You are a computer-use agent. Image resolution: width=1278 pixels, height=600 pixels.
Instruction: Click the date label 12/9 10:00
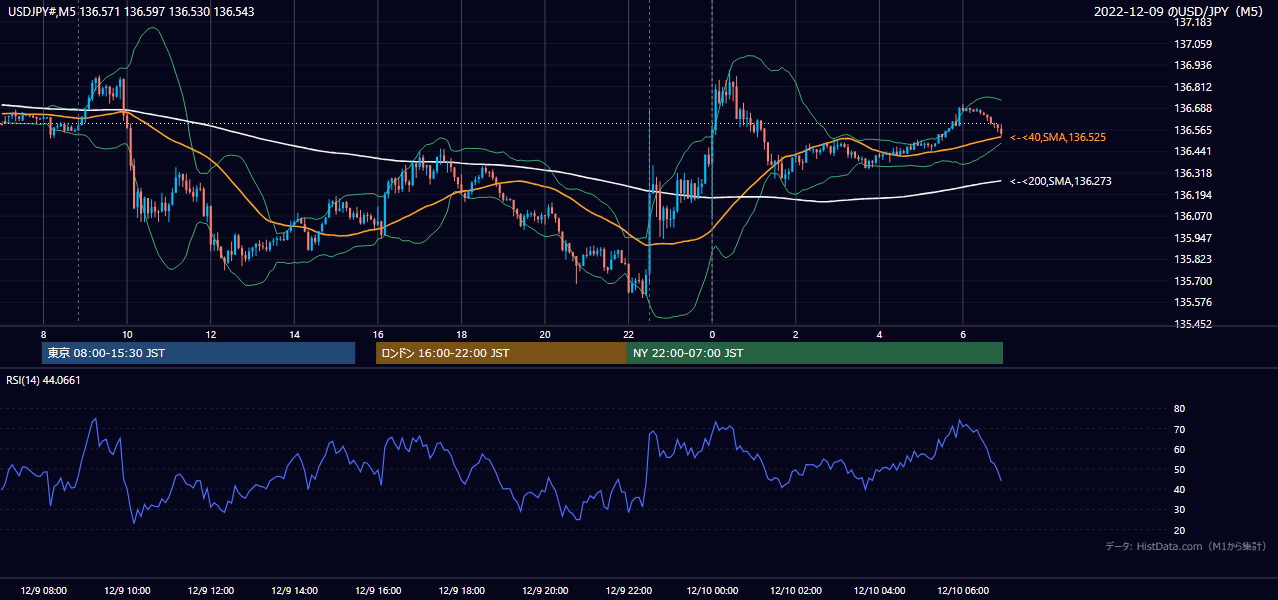pyautogui.click(x=127, y=591)
